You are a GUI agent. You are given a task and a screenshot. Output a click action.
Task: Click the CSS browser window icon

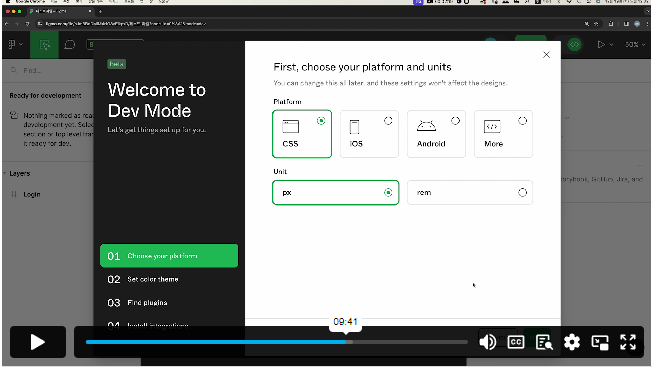(x=291, y=126)
